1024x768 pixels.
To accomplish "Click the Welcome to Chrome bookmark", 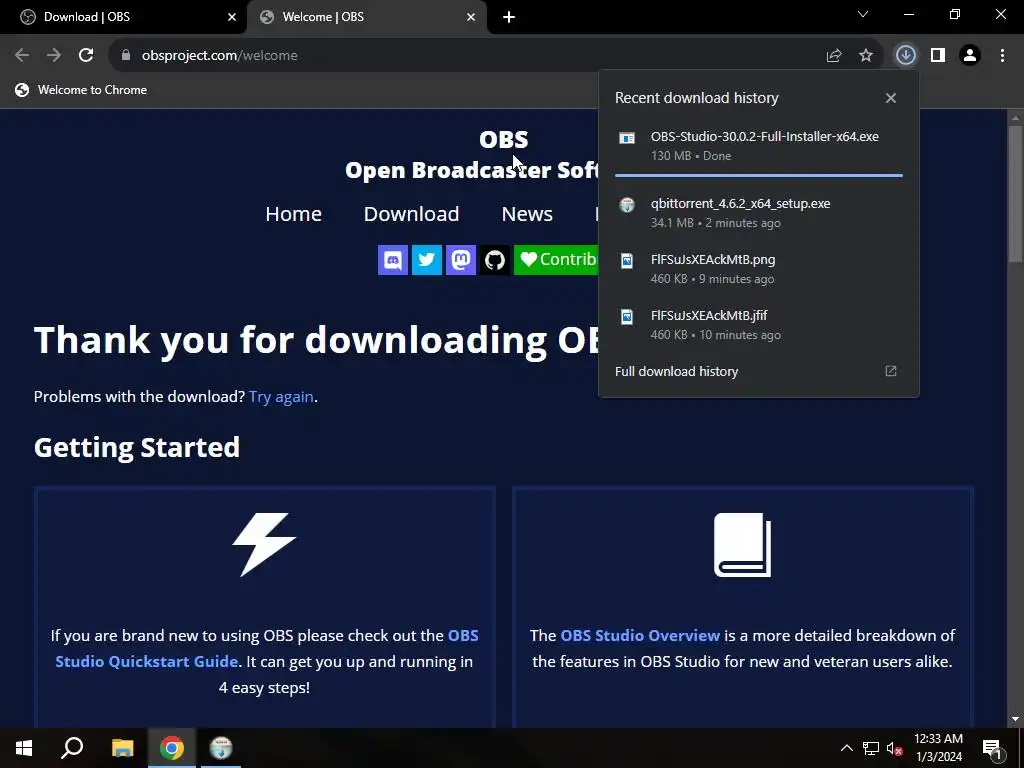I will pyautogui.click(x=81, y=90).
